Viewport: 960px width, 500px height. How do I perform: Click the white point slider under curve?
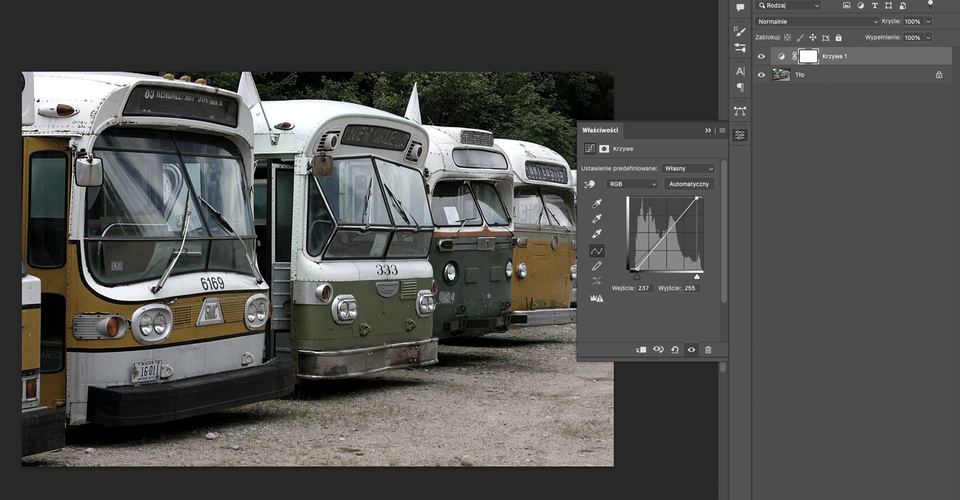tap(697, 277)
